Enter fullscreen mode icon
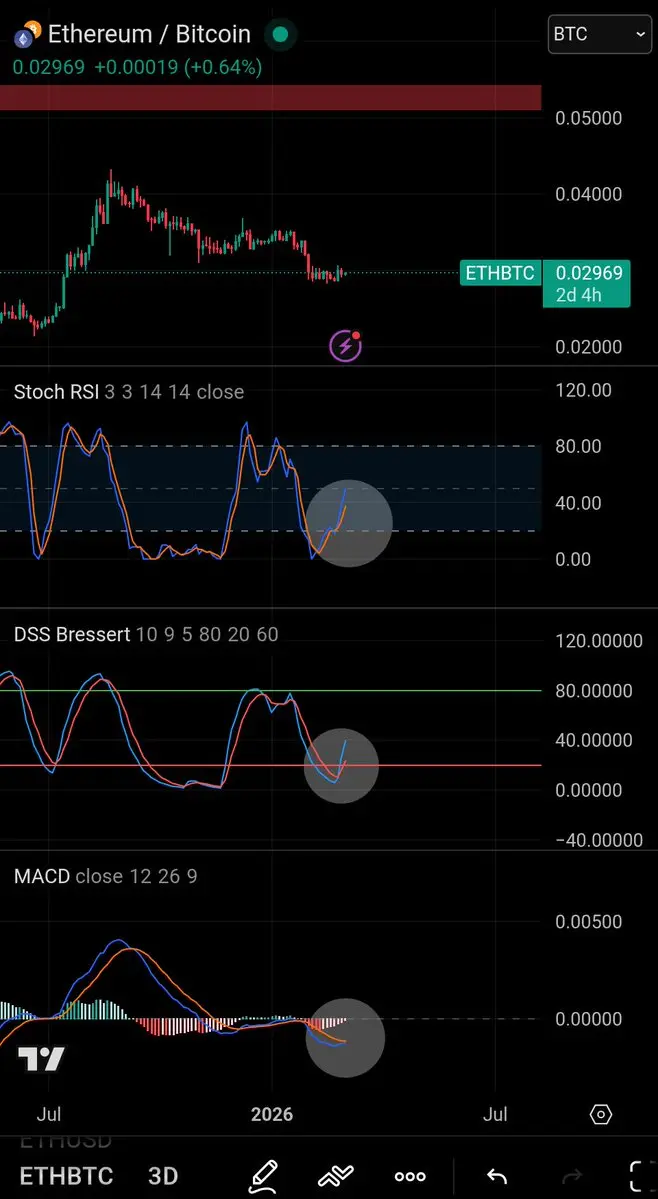This screenshot has width=658, height=1199. click(x=640, y=1175)
